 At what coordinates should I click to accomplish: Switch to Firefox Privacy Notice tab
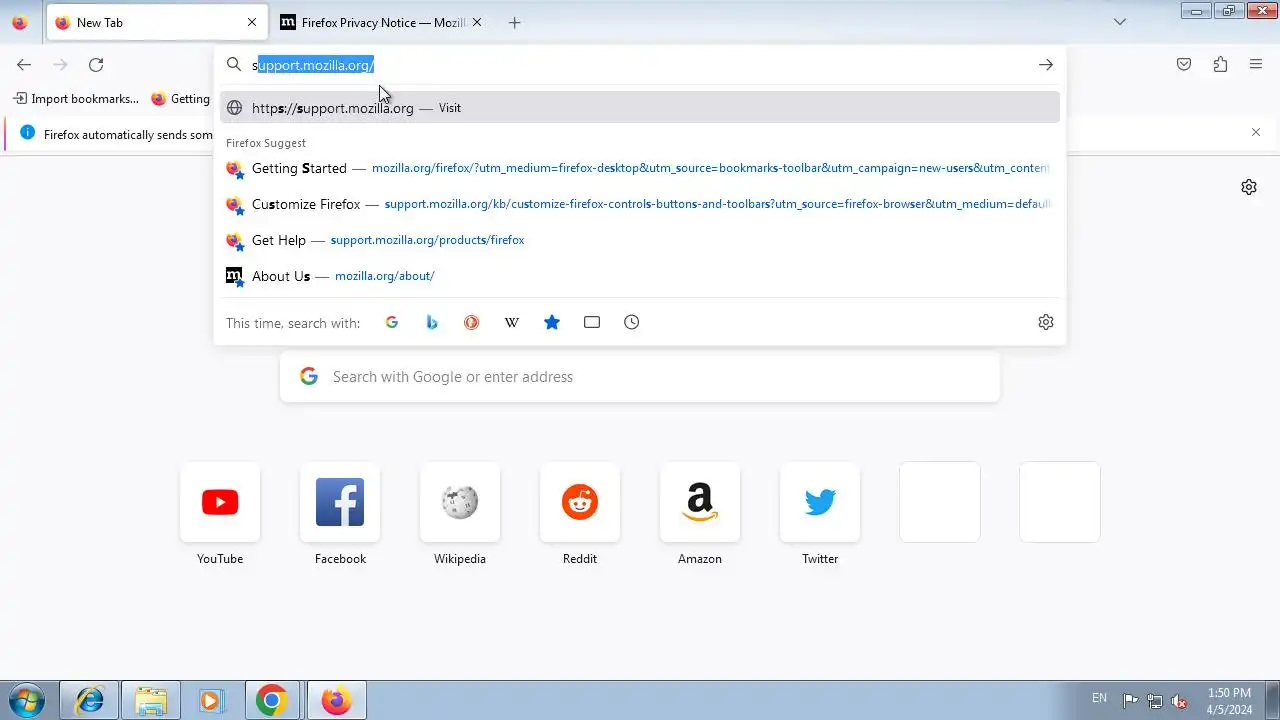click(380, 22)
